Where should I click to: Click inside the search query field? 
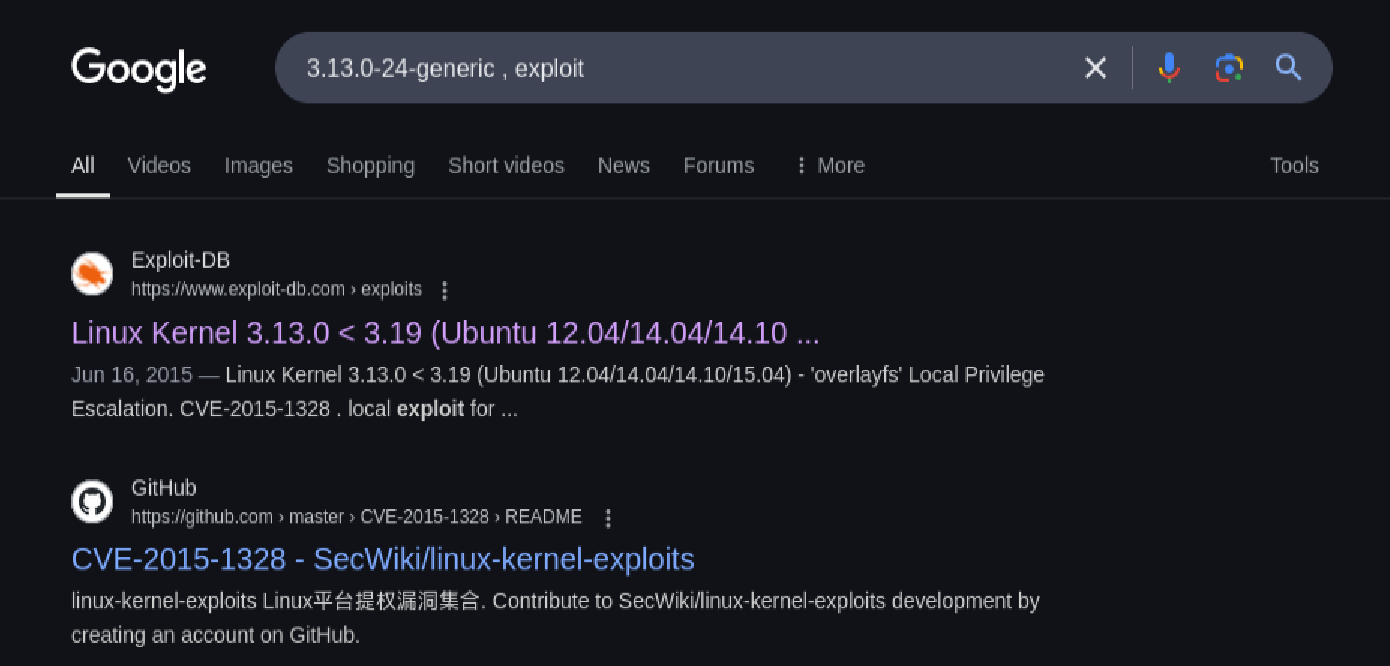coord(680,68)
